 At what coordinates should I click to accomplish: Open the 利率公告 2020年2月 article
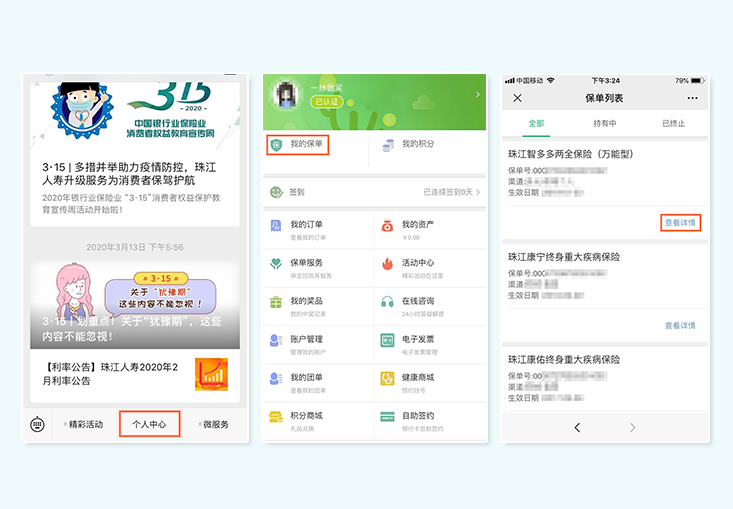[x=135, y=374]
